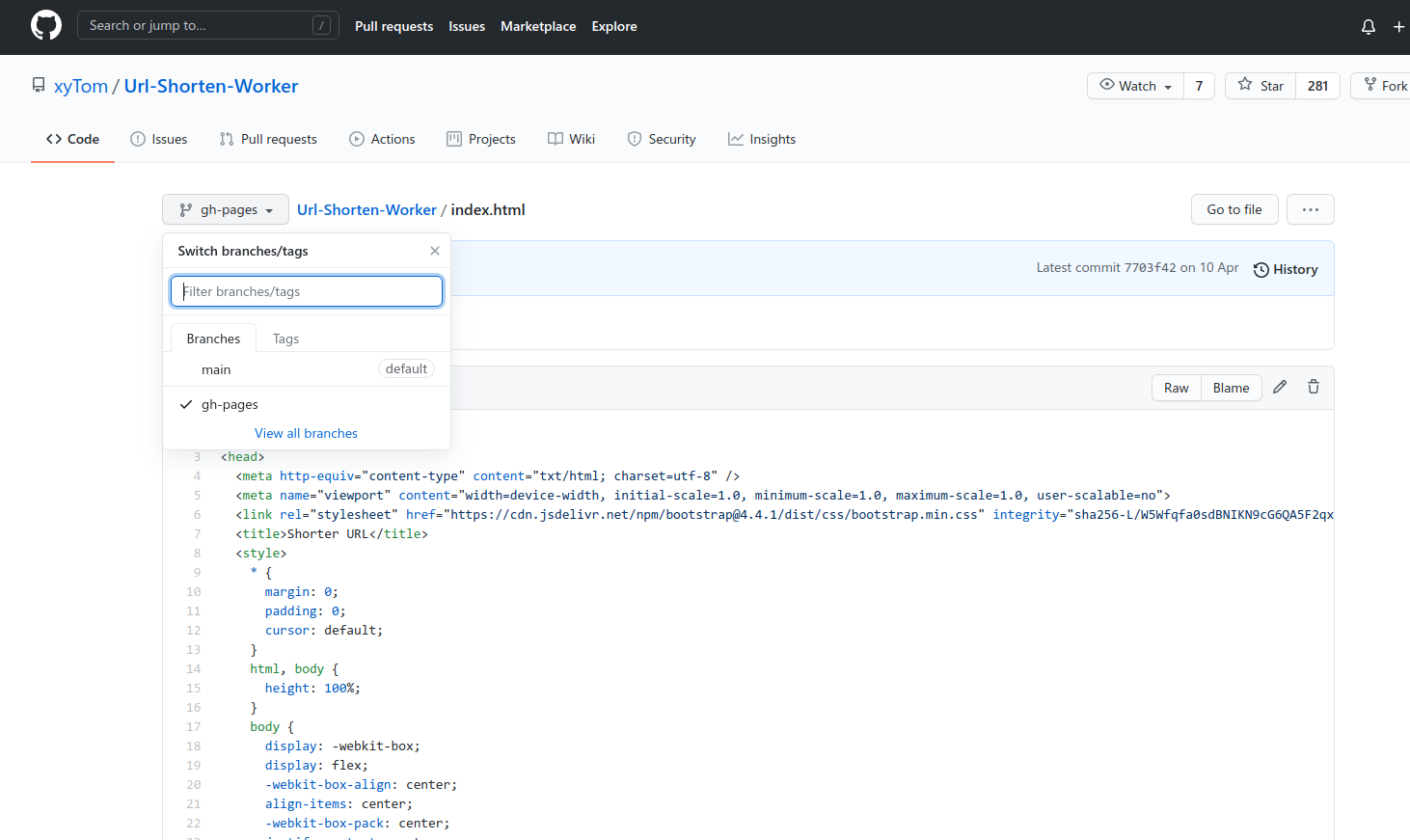
Task: Click the 'display: flex;' code line
Action: point(316,765)
